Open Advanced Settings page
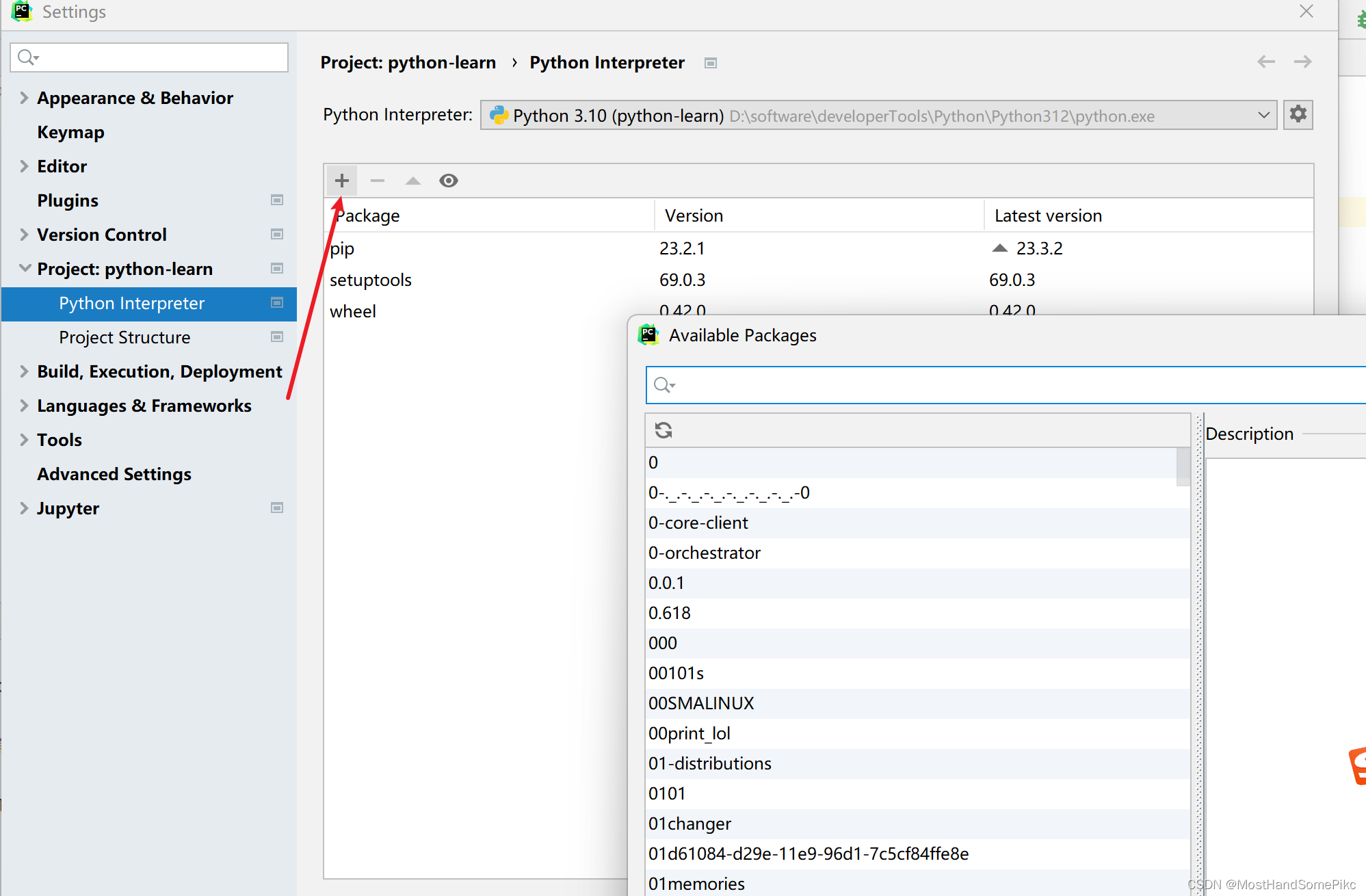The width and height of the screenshot is (1366, 896). tap(114, 474)
